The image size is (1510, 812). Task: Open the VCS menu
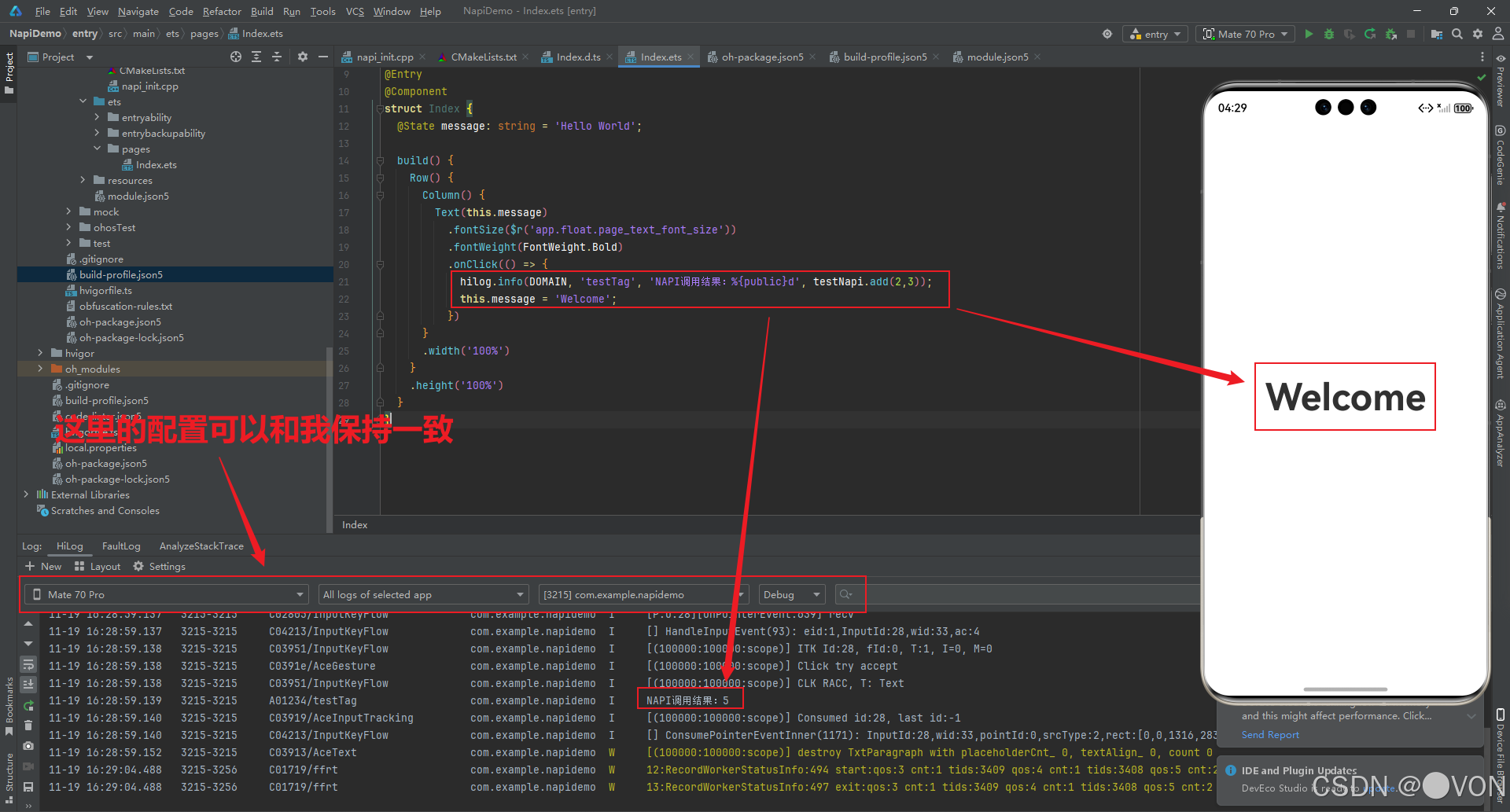point(355,11)
